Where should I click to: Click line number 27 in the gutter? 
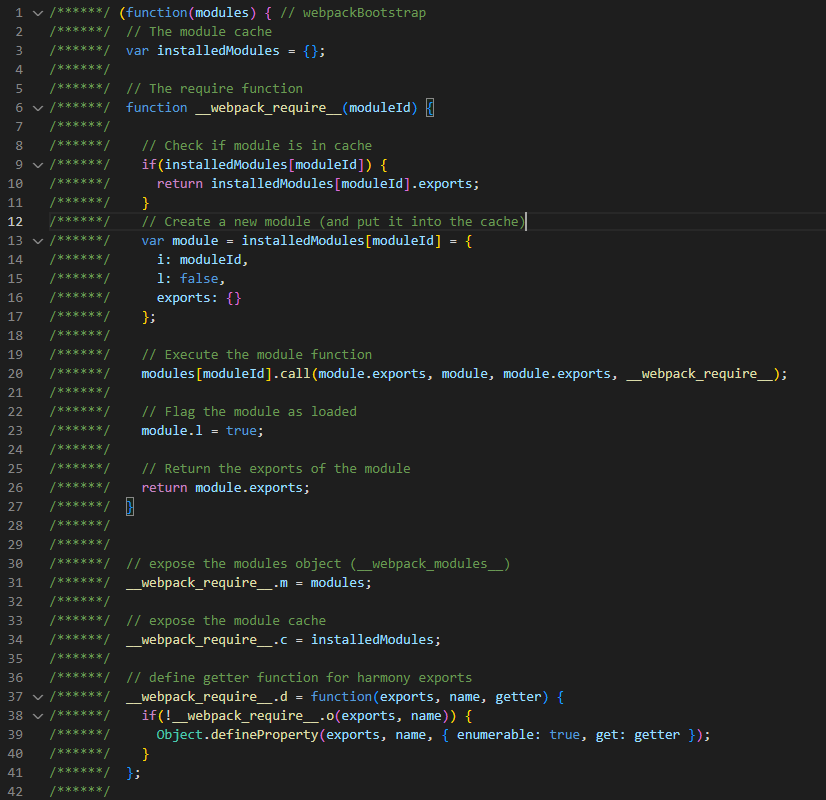pos(15,507)
